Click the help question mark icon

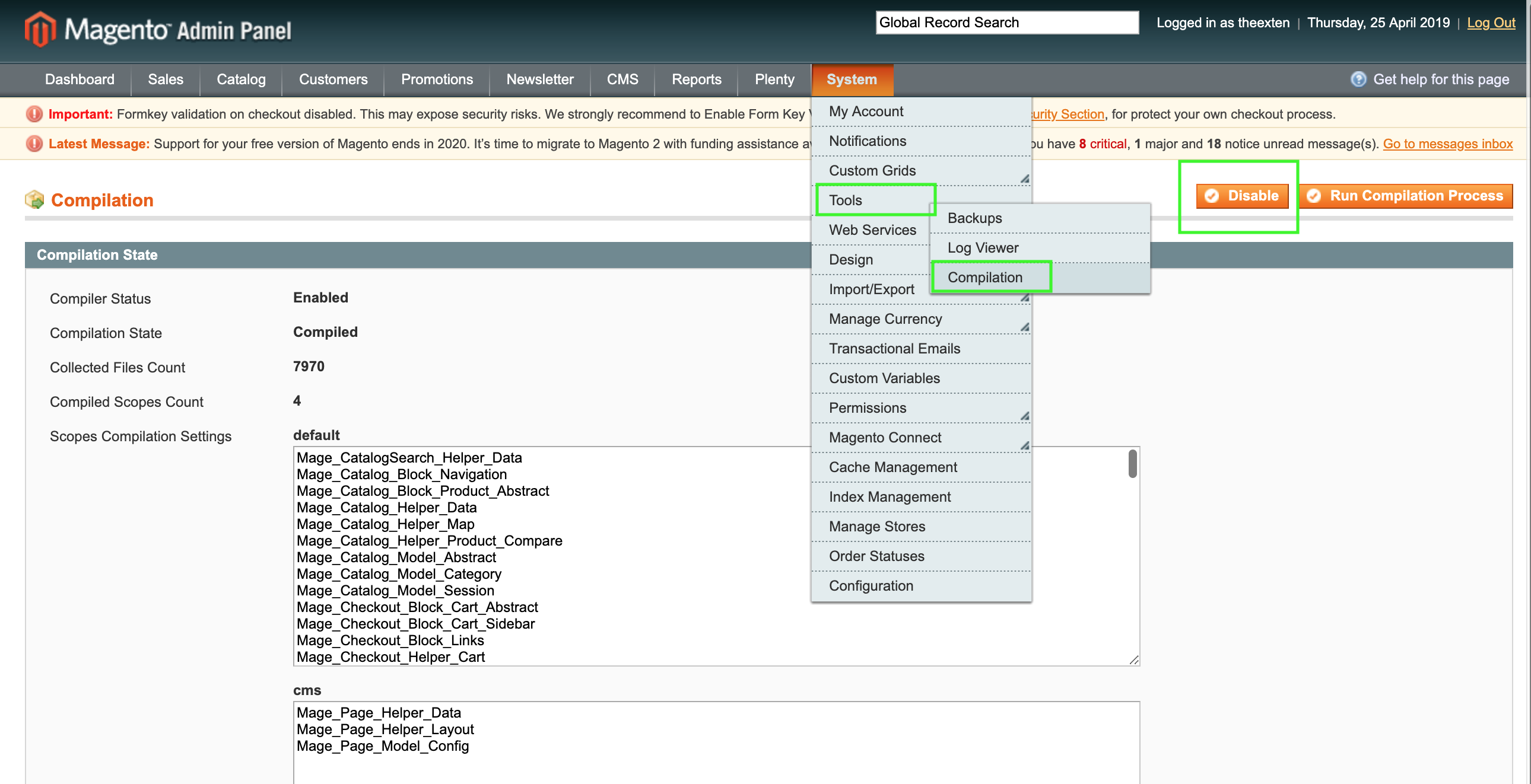[1358, 79]
